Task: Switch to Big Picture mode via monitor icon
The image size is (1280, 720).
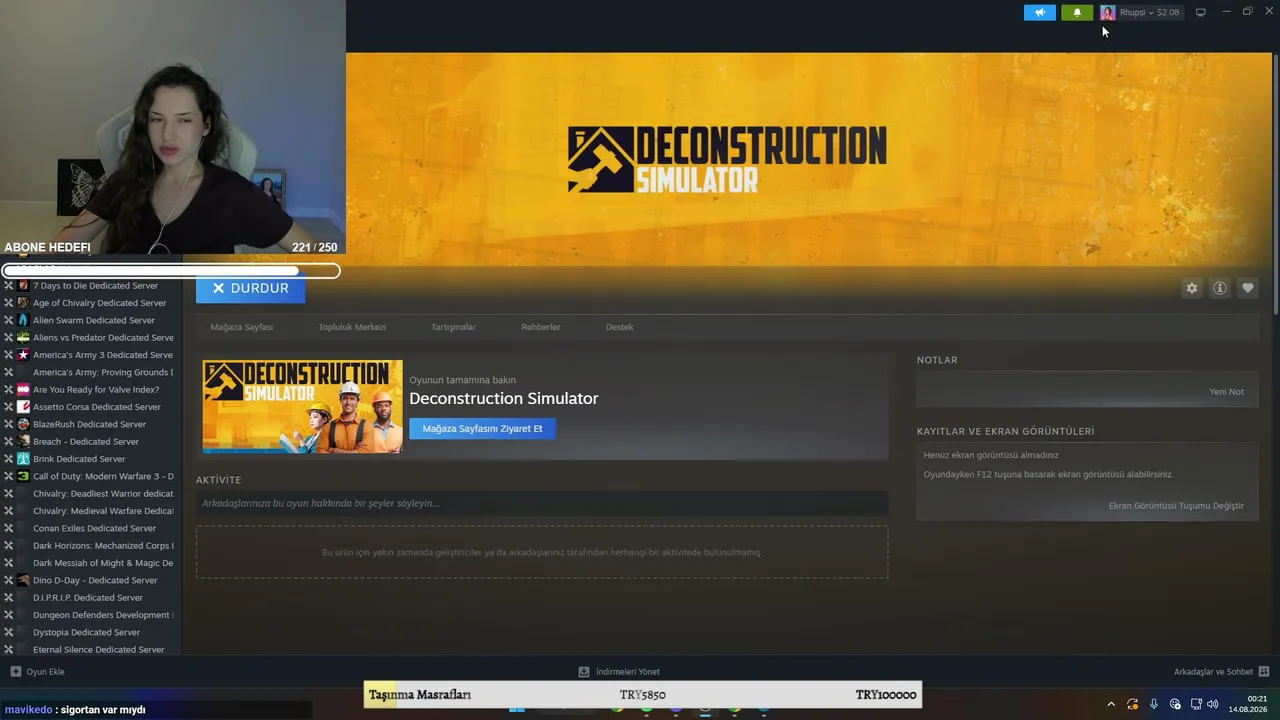Action: click(x=1201, y=12)
